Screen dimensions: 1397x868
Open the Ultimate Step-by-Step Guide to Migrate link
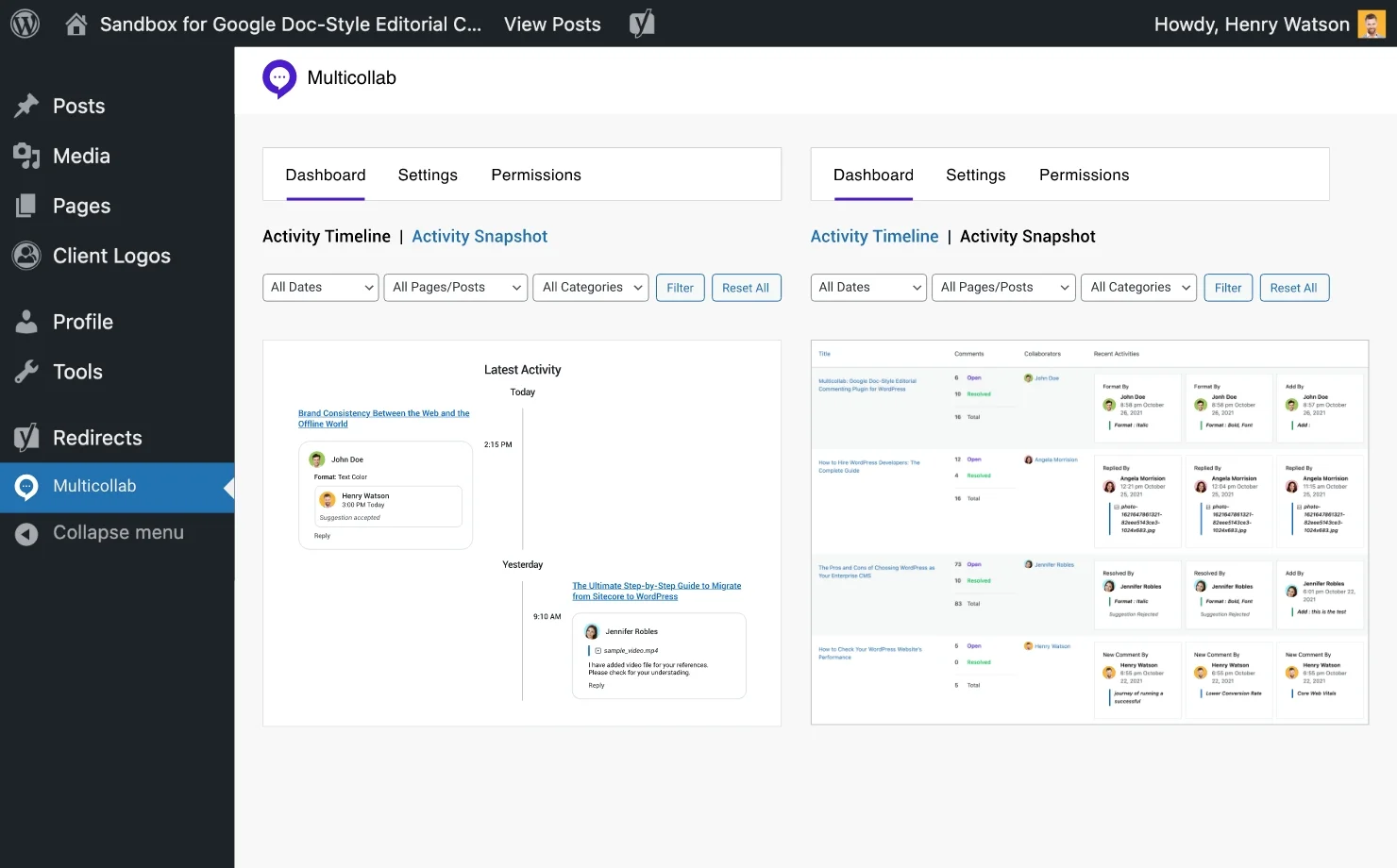point(657,592)
